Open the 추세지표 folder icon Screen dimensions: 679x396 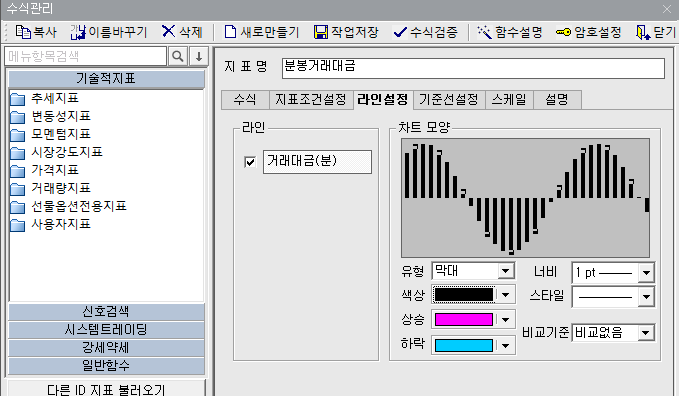(x=18, y=99)
